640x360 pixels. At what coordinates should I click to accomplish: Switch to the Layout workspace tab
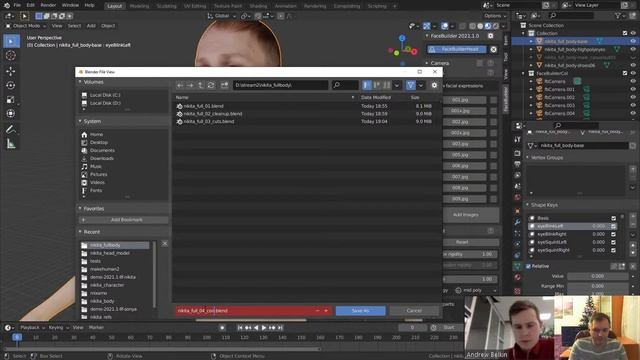click(115, 6)
